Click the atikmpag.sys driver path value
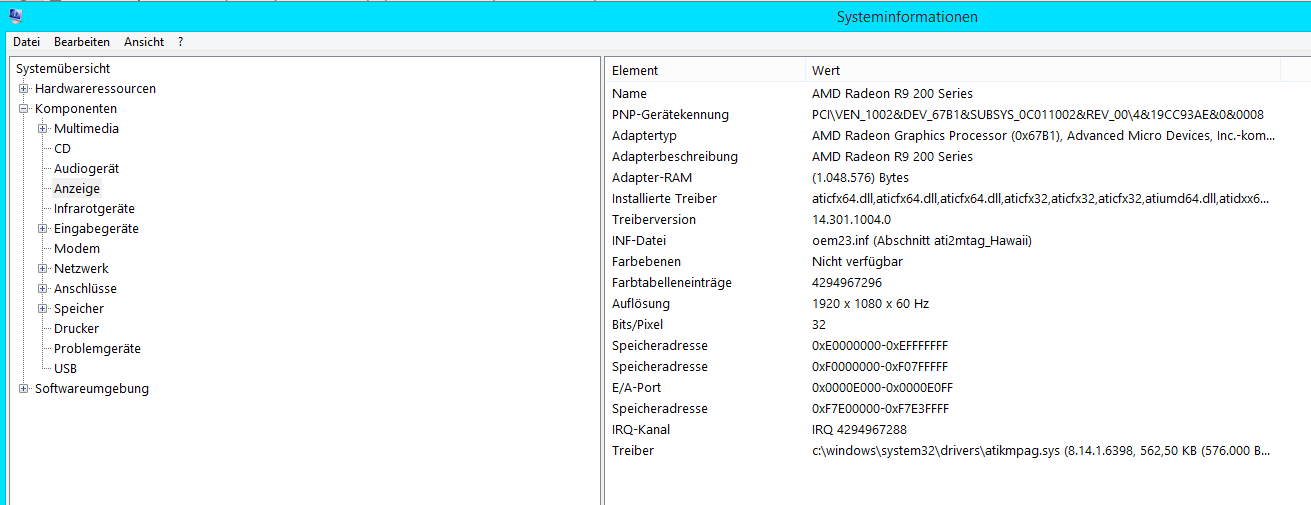Image resolution: width=1311 pixels, height=505 pixels. (1041, 451)
